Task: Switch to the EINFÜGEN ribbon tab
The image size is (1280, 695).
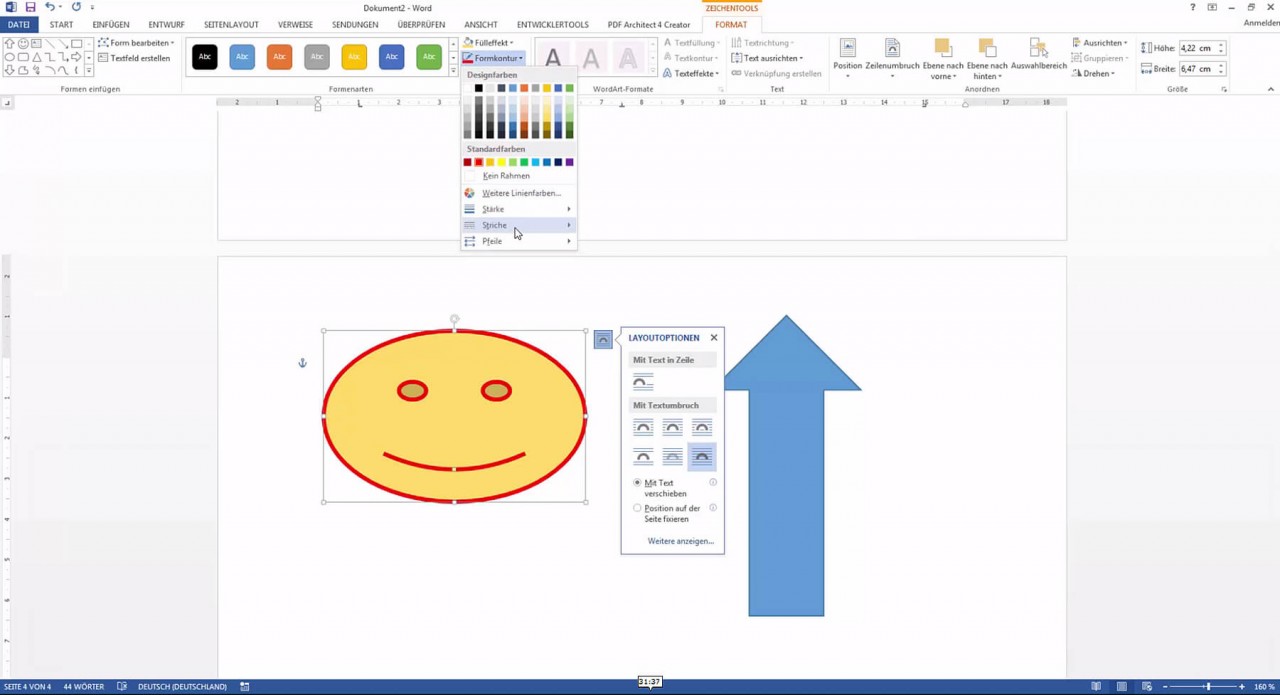Action: coord(110,24)
